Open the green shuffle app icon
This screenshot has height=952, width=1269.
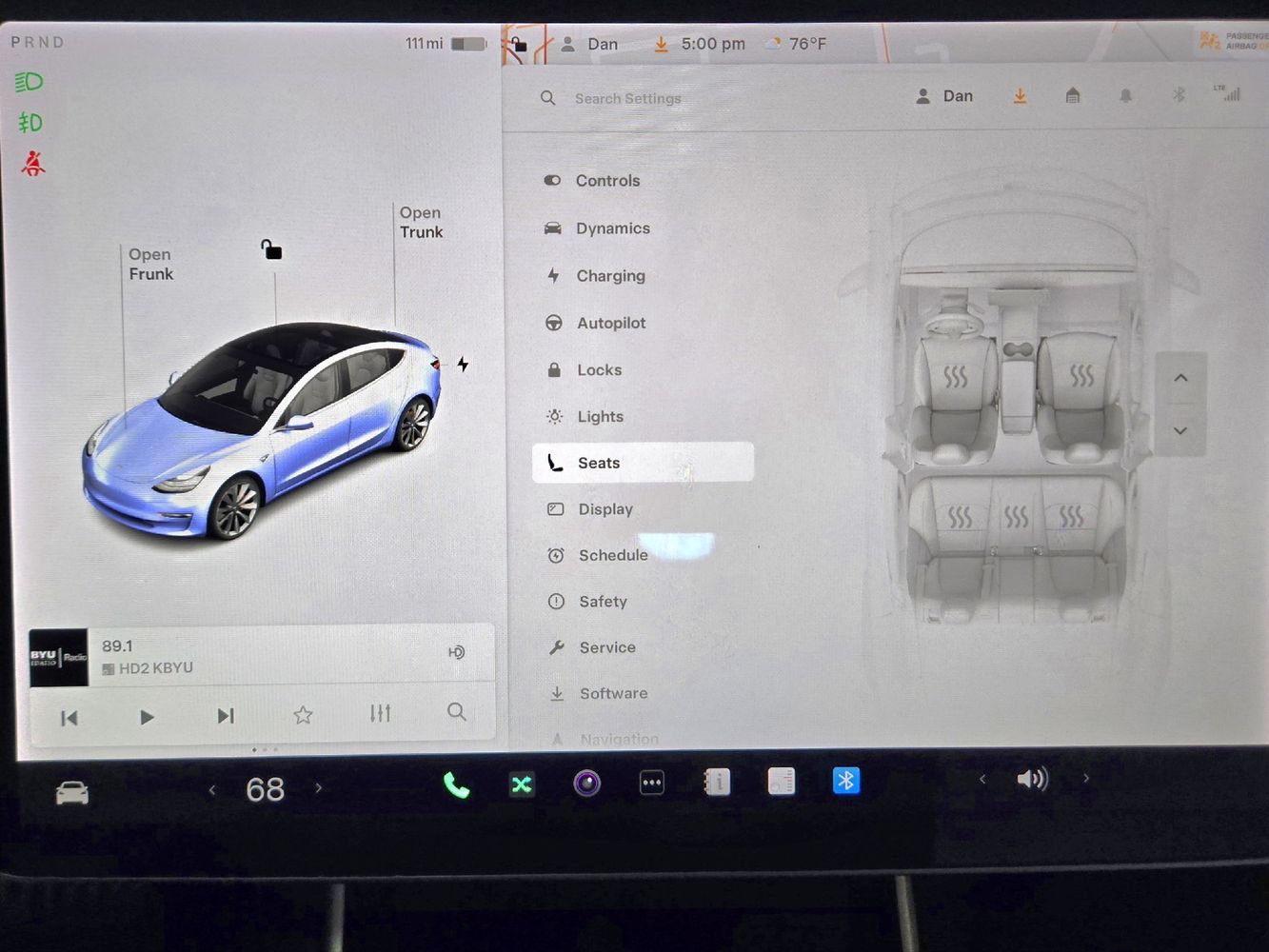[x=522, y=784]
